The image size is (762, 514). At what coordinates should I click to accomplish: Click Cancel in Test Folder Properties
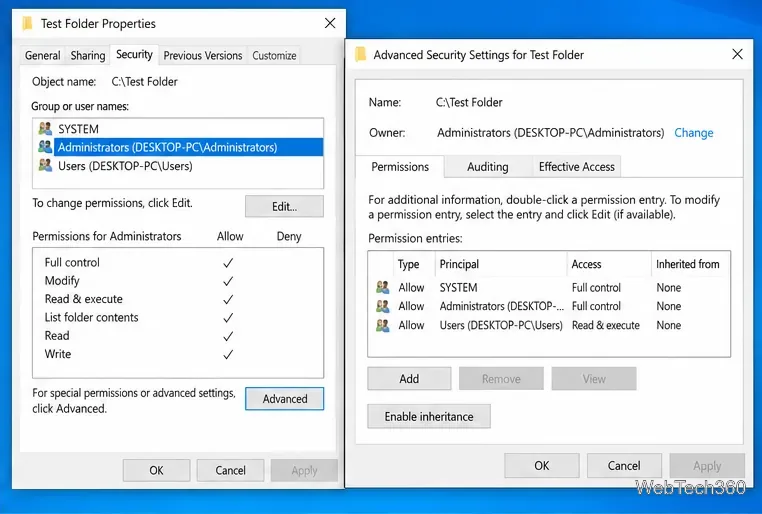point(230,470)
